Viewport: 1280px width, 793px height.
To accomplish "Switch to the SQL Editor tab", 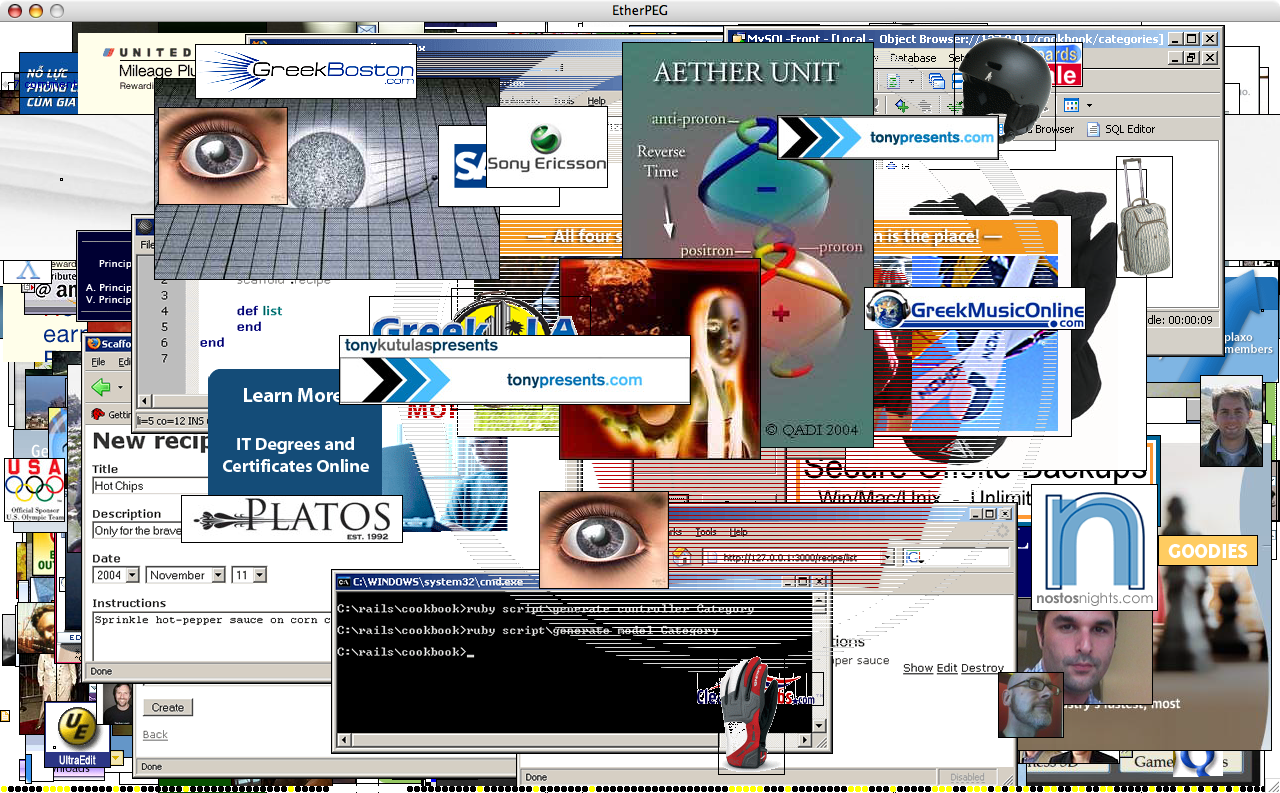I will [x=1121, y=129].
